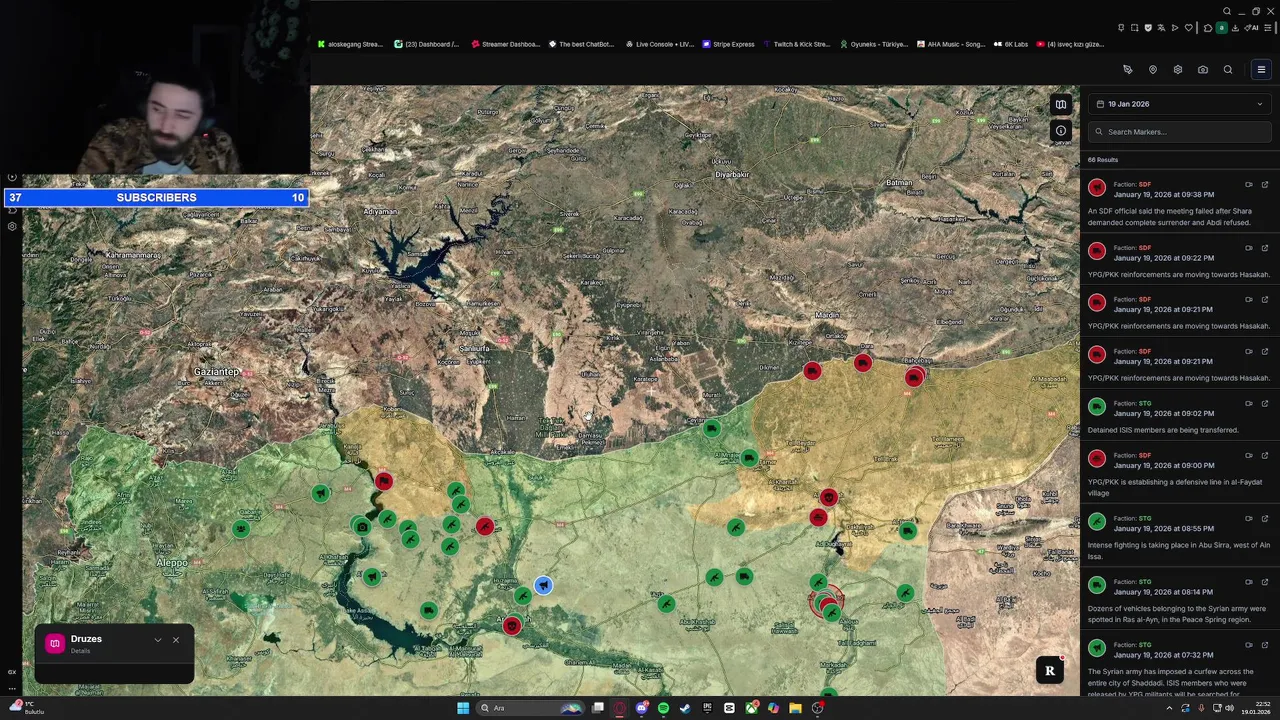
Task: Open the map settings gear icon
Action: click(1177, 70)
